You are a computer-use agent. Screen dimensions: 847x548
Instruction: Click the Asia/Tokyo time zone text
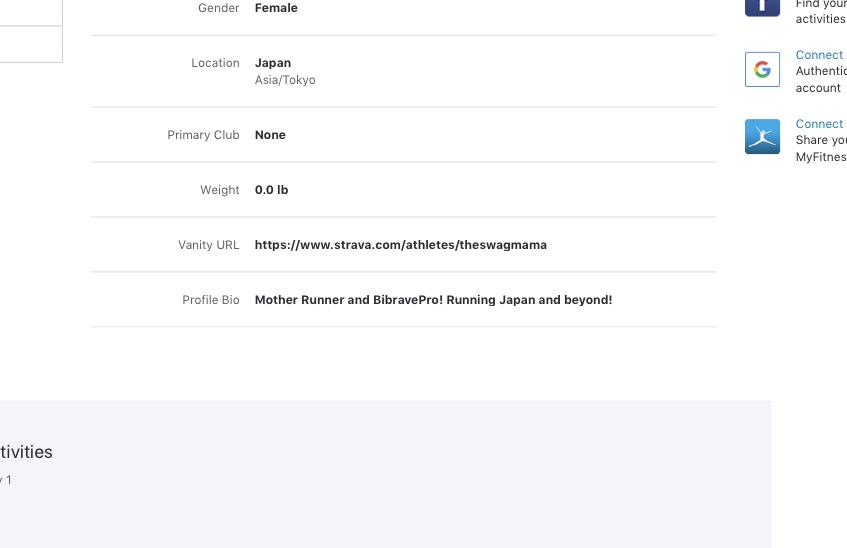tap(285, 80)
